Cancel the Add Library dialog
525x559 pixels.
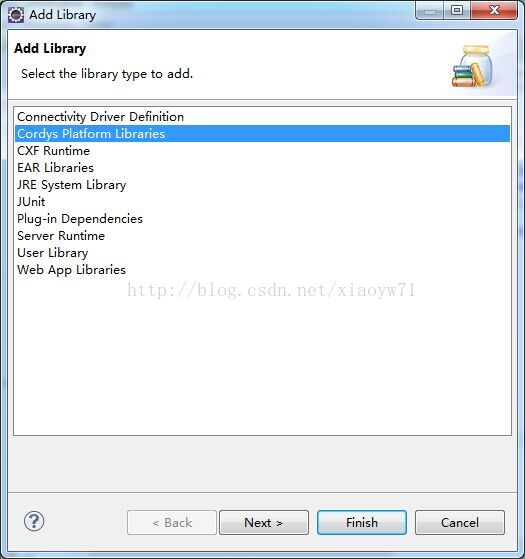pyautogui.click(x=460, y=523)
